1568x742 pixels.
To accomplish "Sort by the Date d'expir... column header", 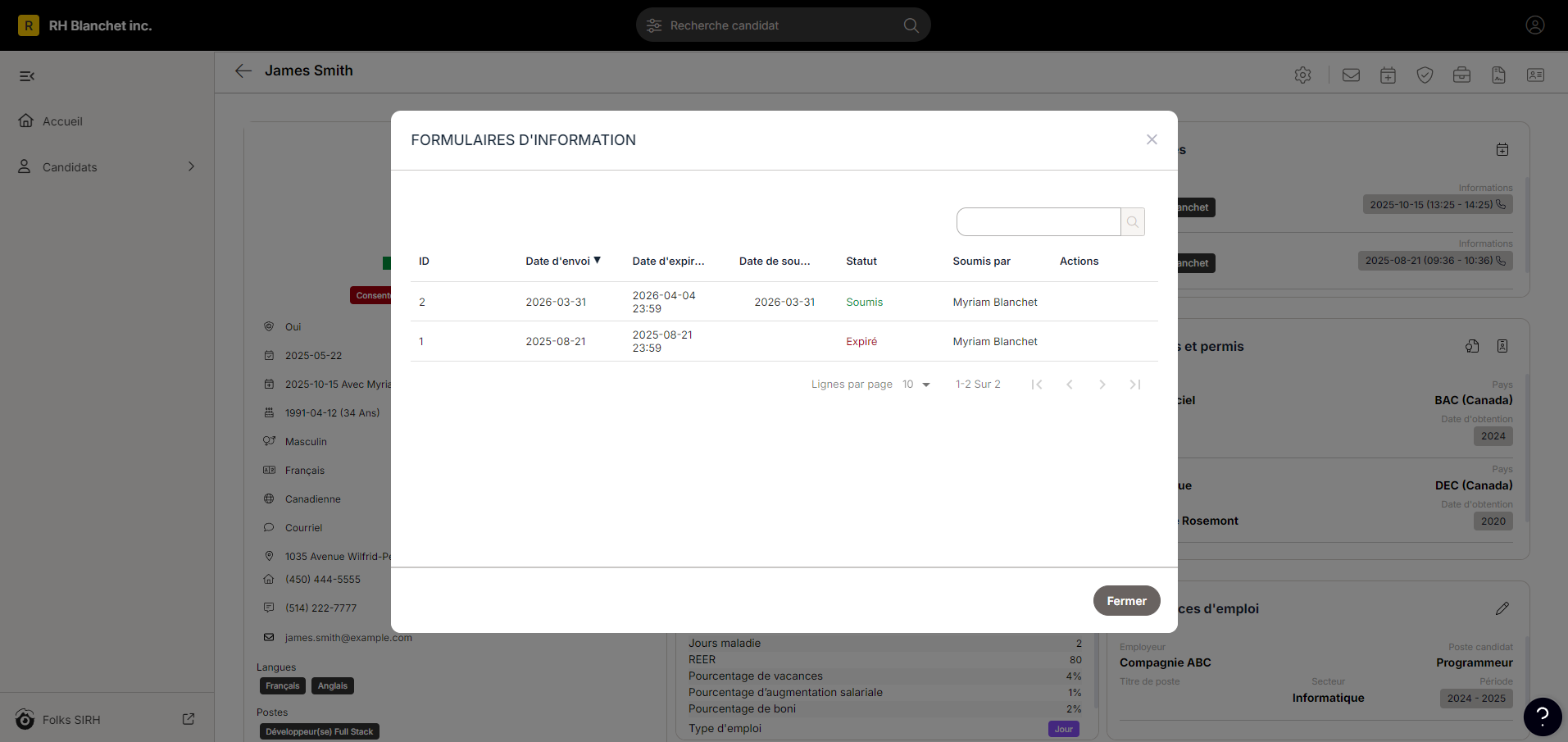I will click(x=669, y=261).
